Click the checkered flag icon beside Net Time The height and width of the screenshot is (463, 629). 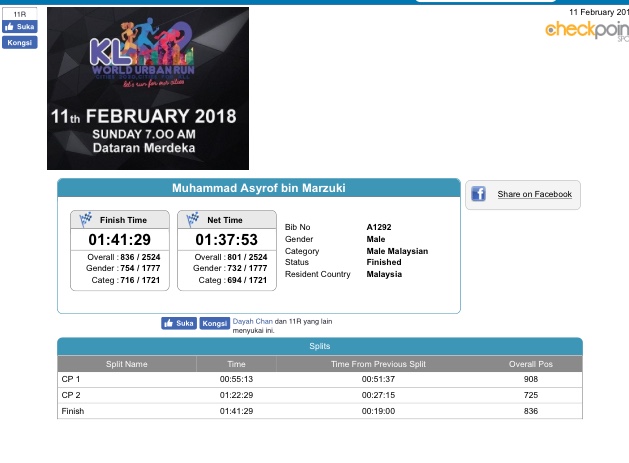tap(193, 219)
